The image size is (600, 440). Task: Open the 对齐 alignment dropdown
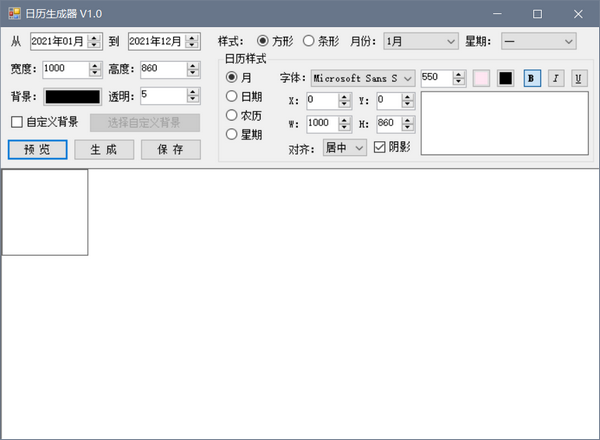[345, 148]
